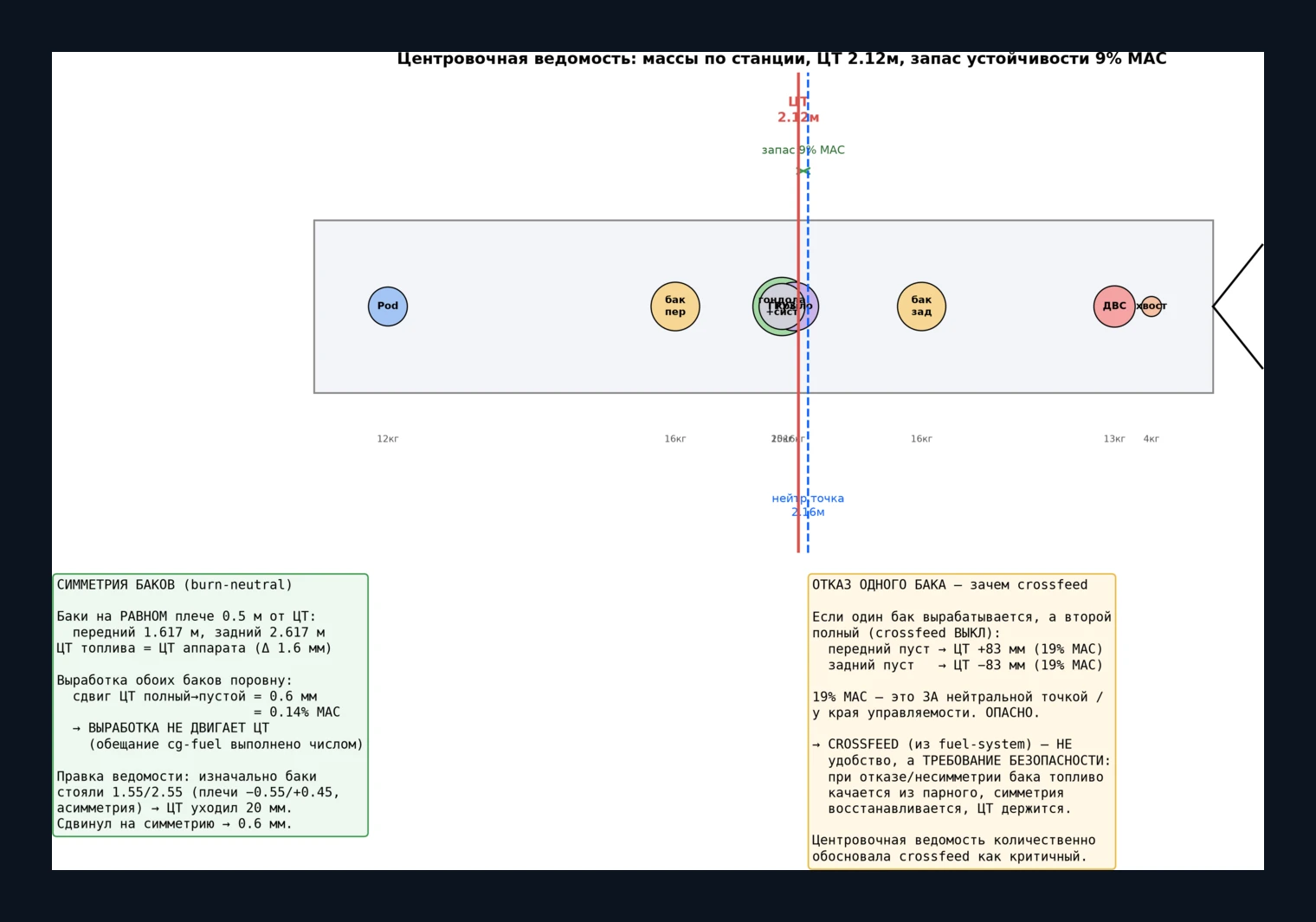Click line 'обосновала crossfeed как критичный.'
The width and height of the screenshot is (1316, 922).
coord(950,857)
